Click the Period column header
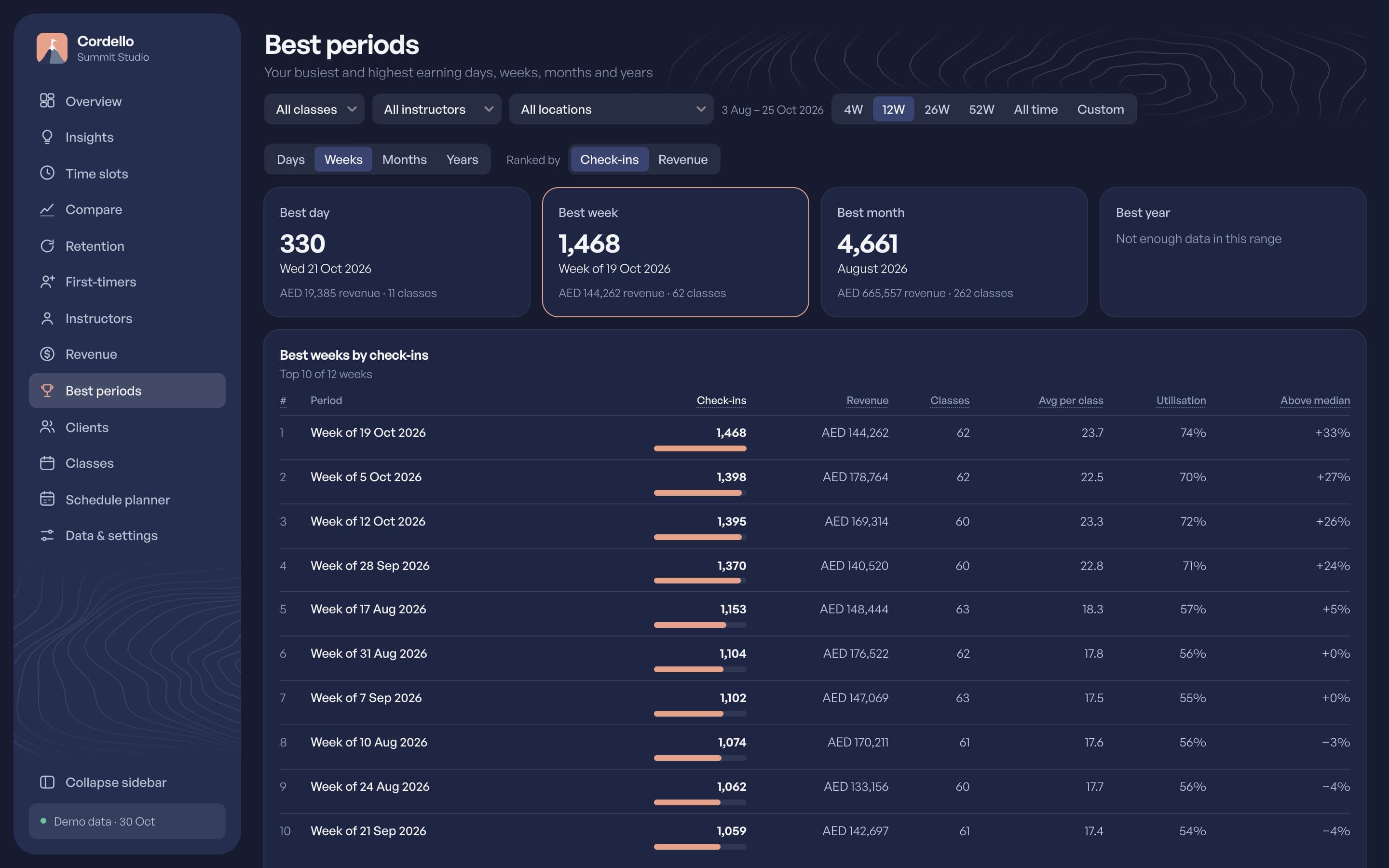 click(326, 400)
